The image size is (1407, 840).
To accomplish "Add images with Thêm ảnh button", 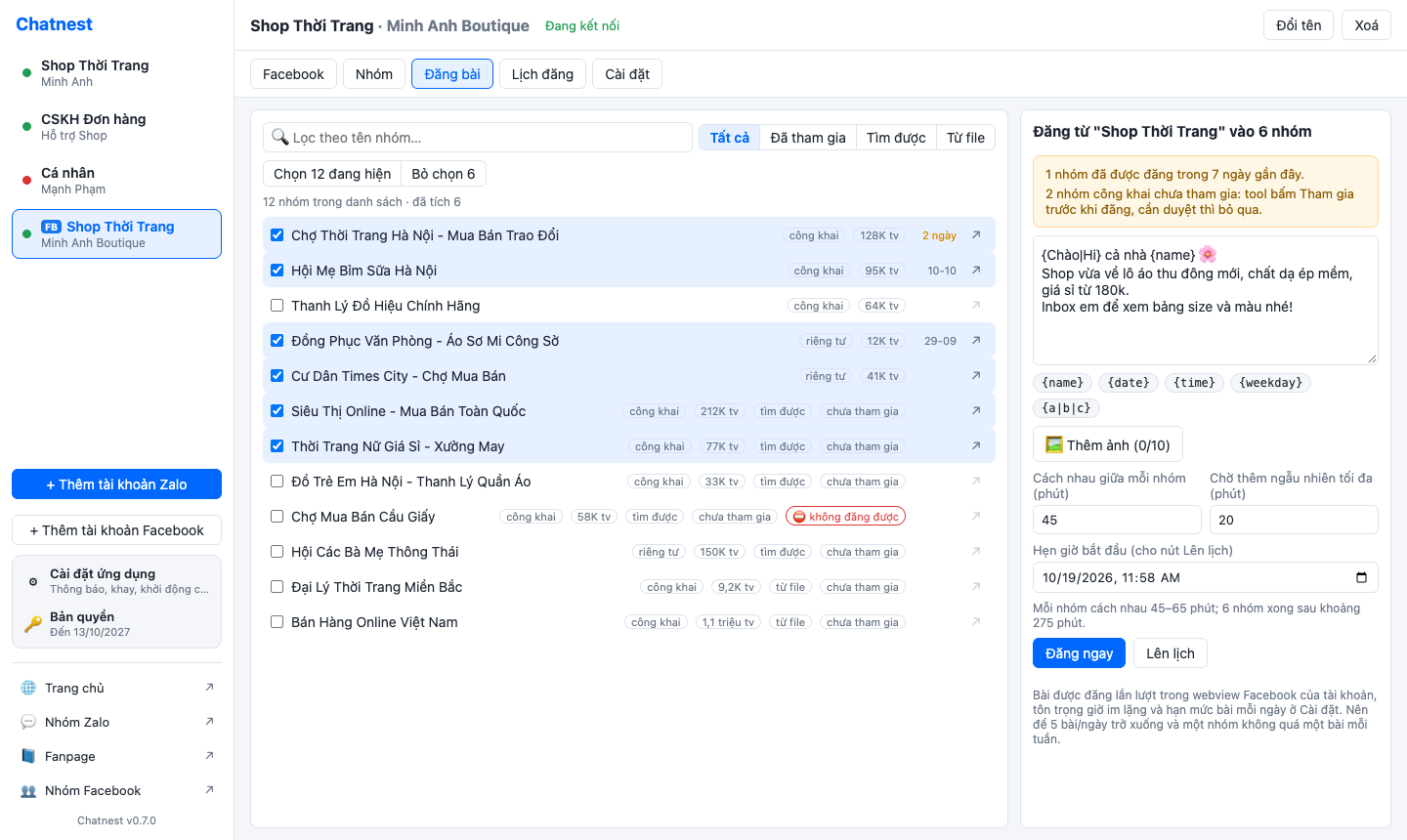I will [1108, 444].
